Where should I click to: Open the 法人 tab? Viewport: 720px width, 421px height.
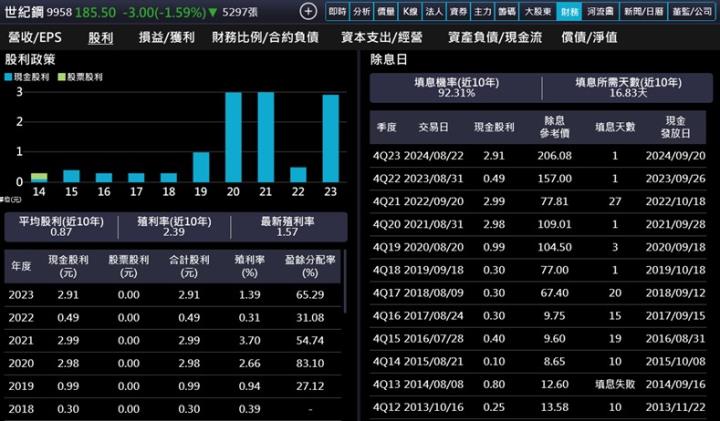[434, 11]
